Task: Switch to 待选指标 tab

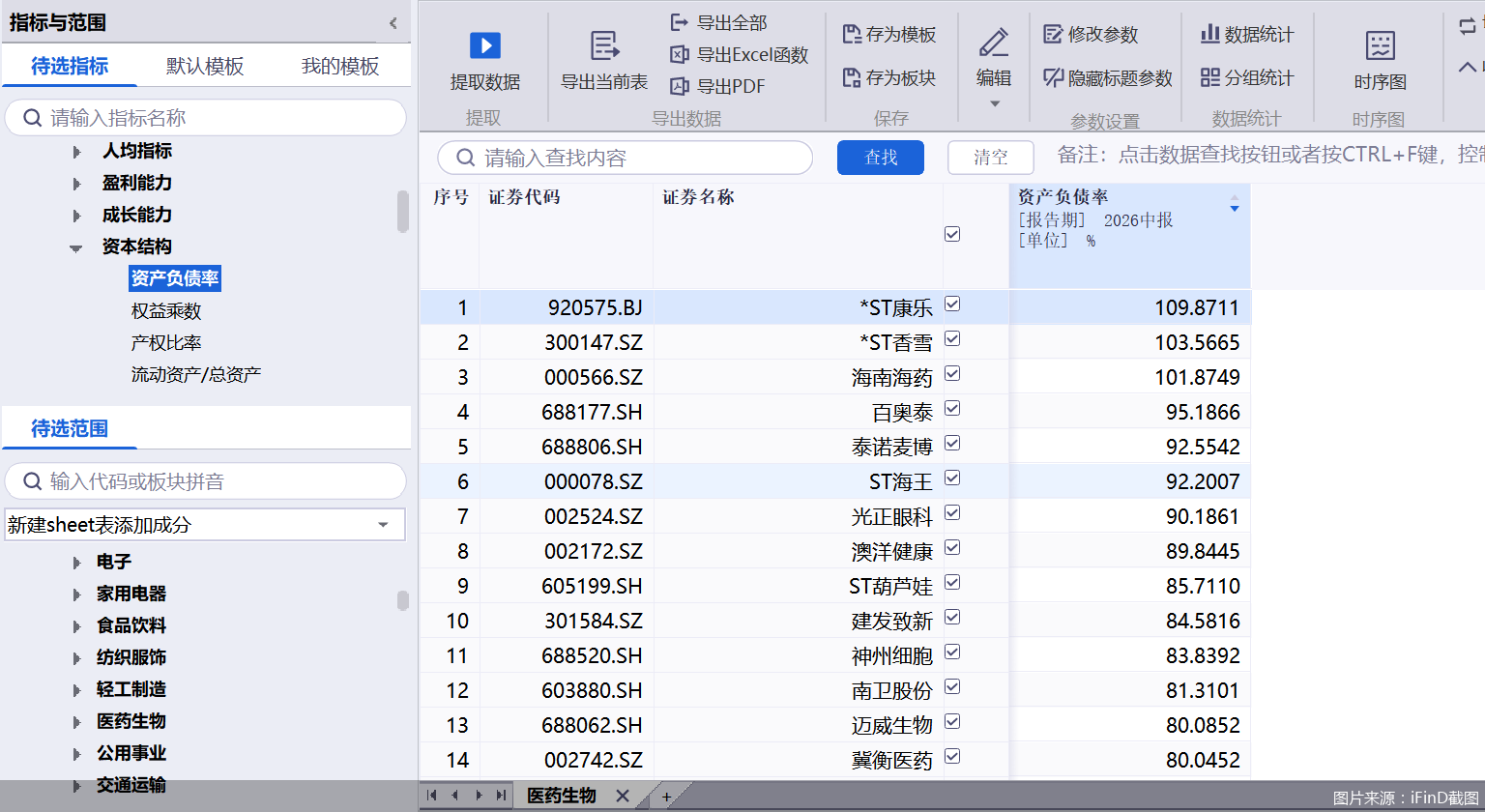Action: pos(70,66)
